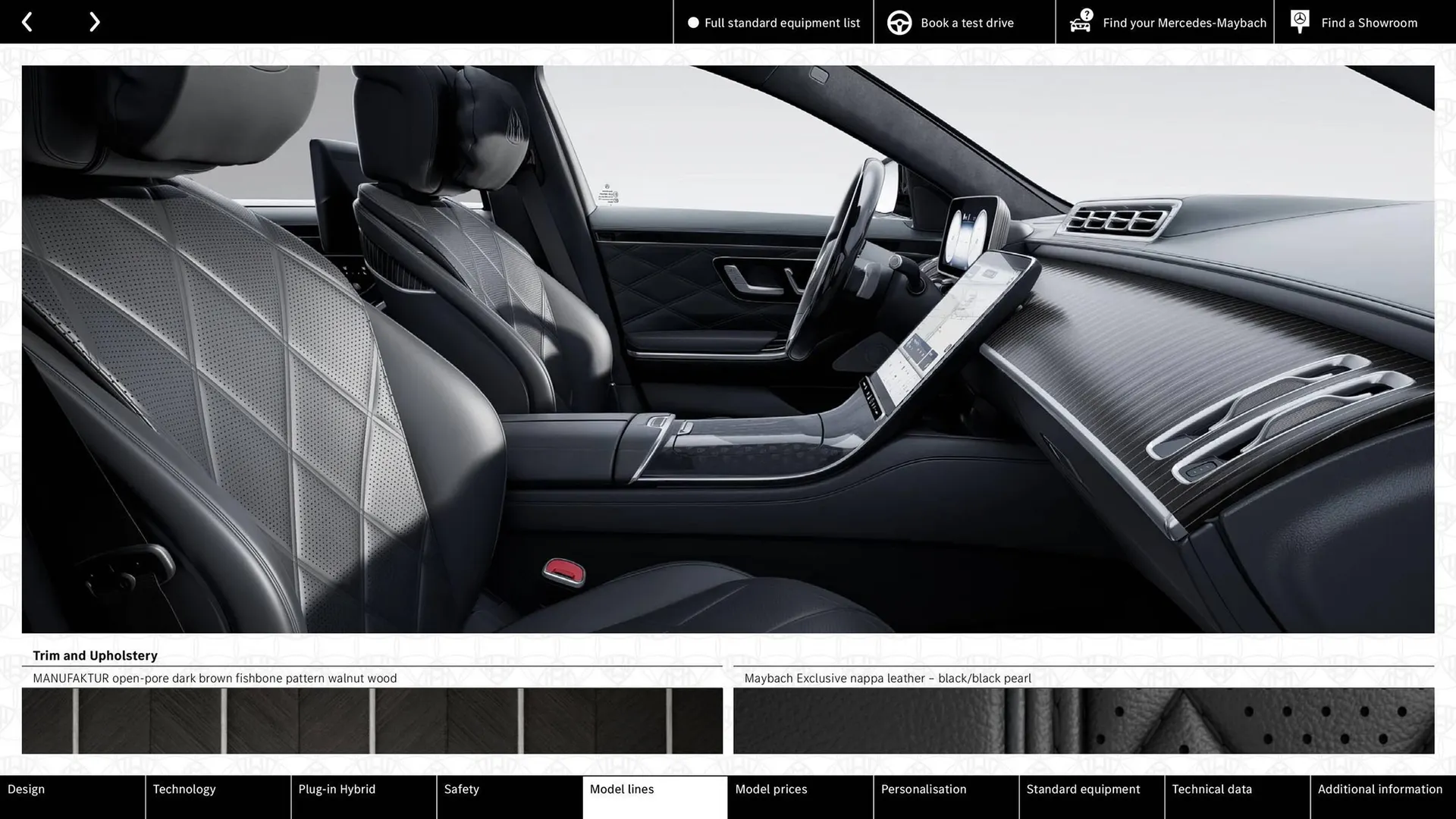This screenshot has height=819, width=1456.
Task: Click the interior photo of the Maybach
Action: [728, 349]
